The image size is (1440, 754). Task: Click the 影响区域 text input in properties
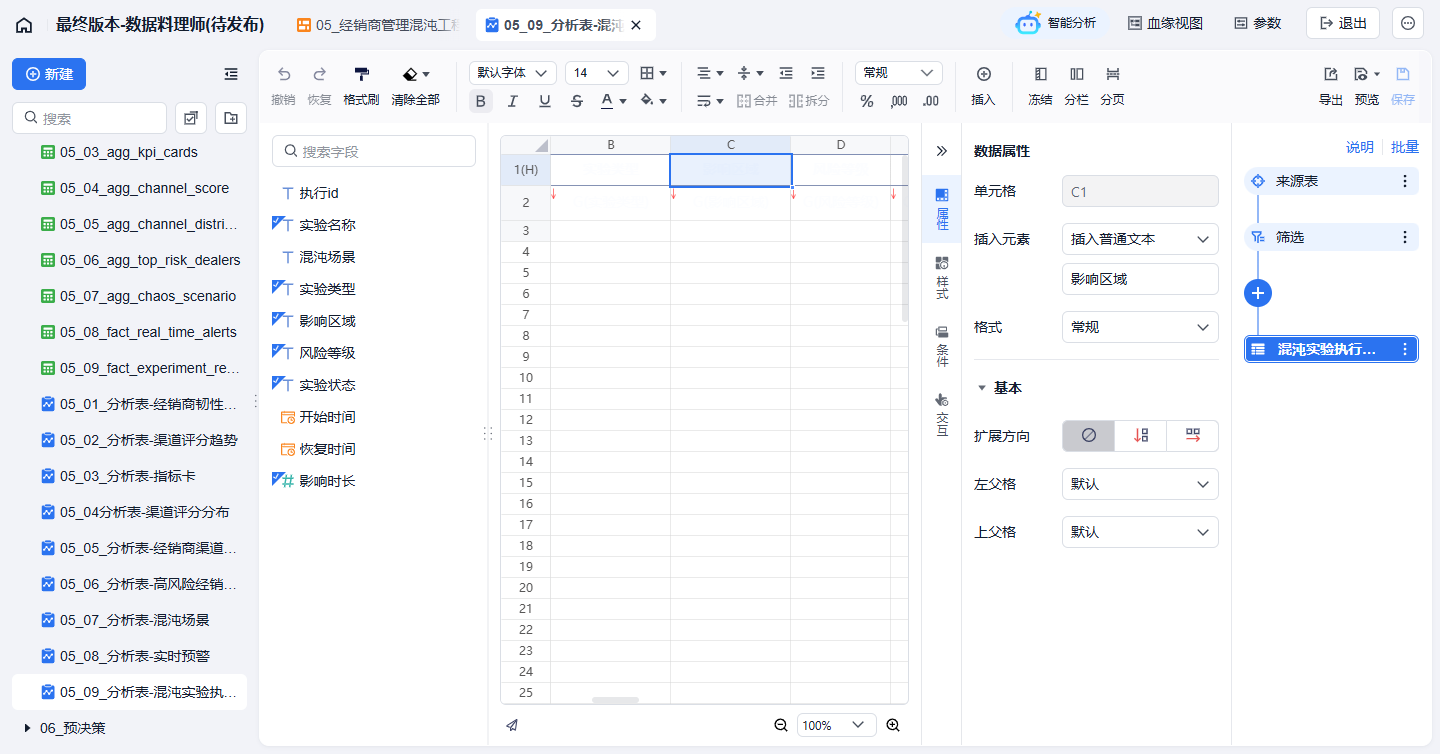pos(1140,279)
